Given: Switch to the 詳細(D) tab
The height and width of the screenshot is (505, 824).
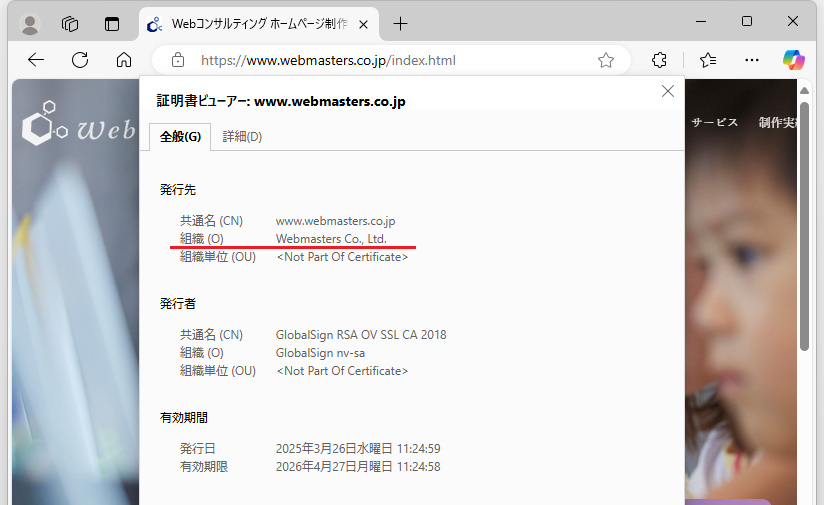Looking at the screenshot, I should [x=242, y=137].
